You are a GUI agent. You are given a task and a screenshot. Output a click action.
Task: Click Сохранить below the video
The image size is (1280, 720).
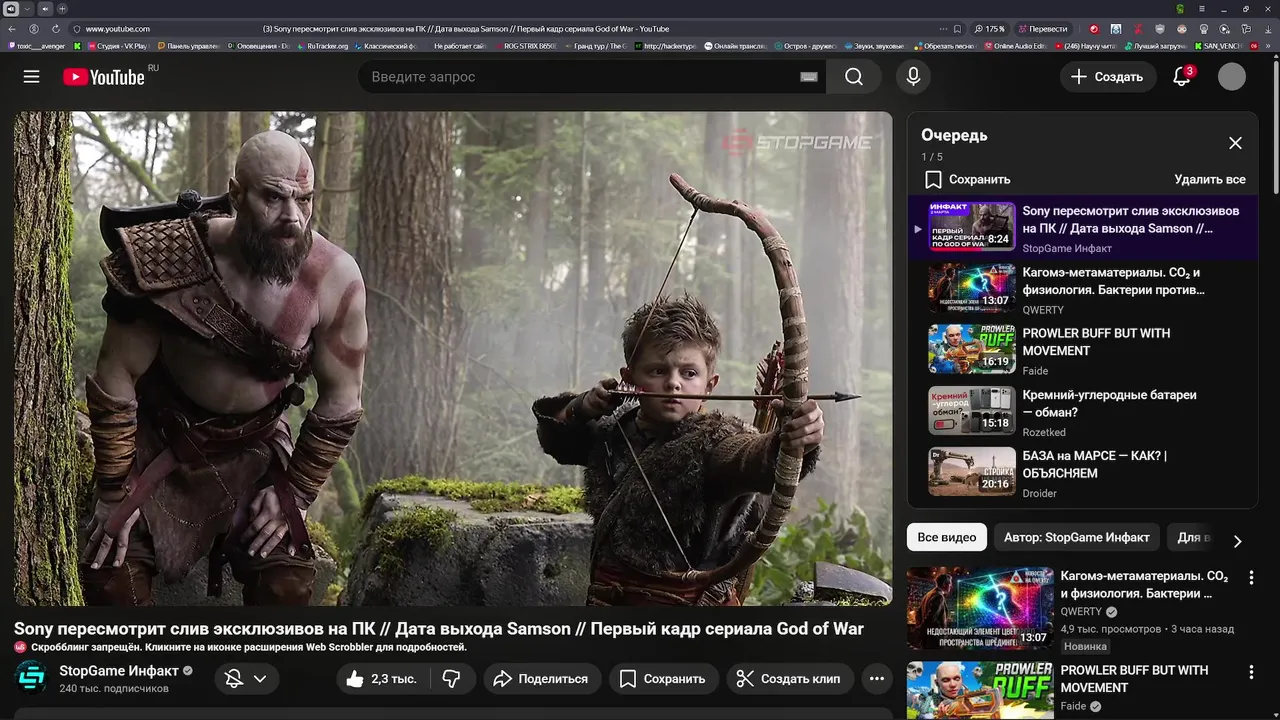coord(663,679)
